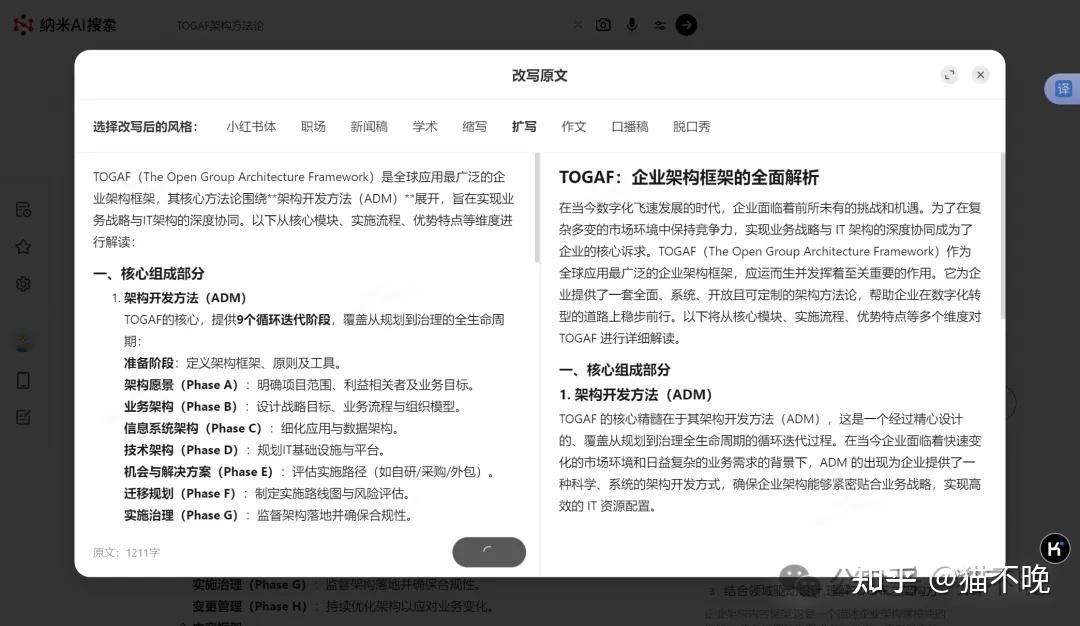The image size is (1080, 626).
Task: Click the 选择改写后的风格 label
Action: [145, 127]
